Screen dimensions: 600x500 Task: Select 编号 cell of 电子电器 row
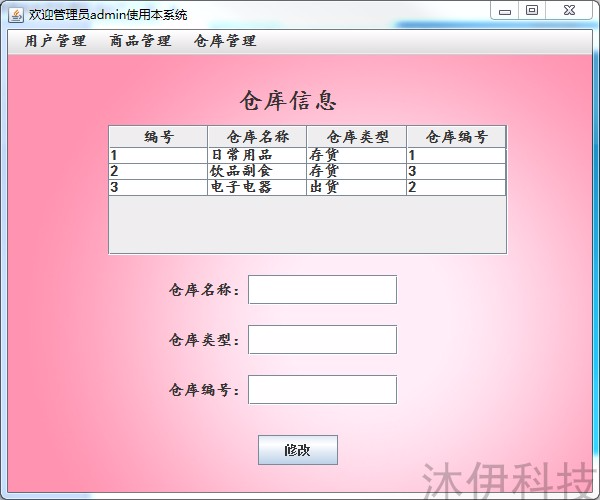click(158, 187)
